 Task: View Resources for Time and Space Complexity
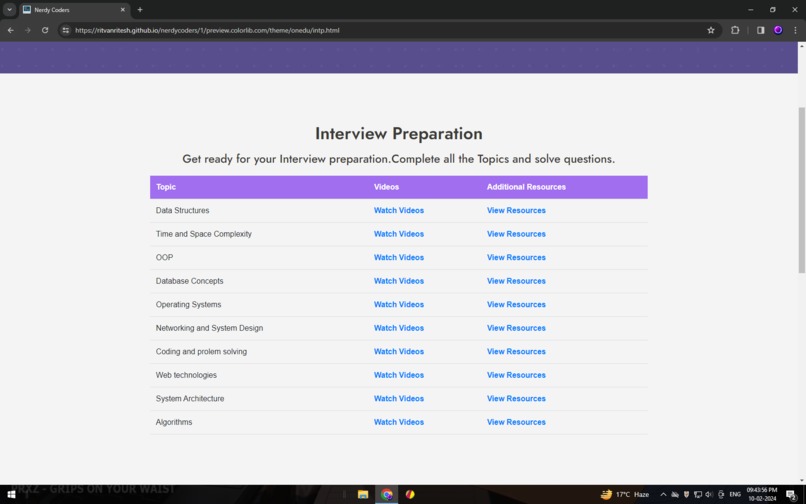(x=516, y=234)
